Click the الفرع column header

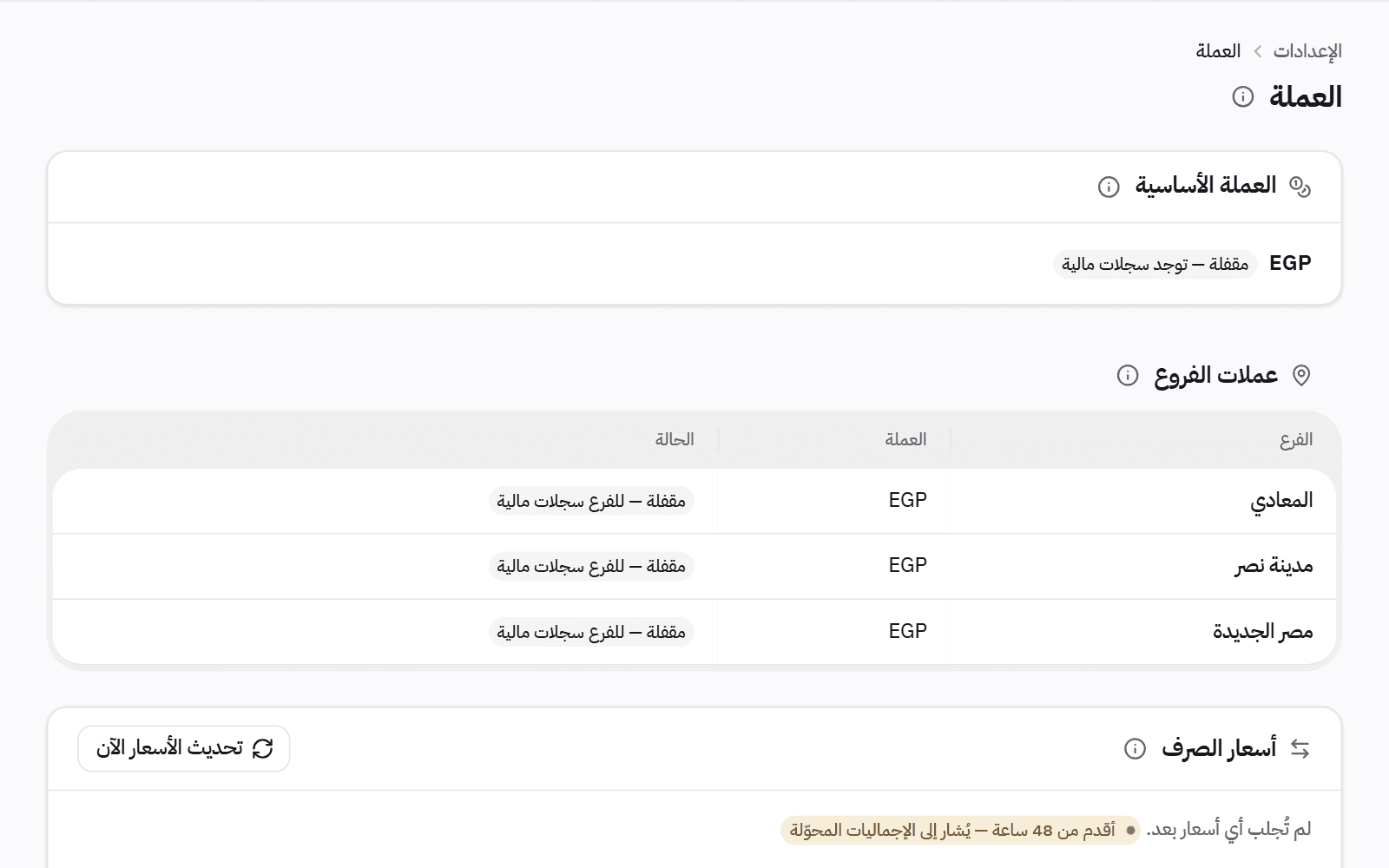pyautogui.click(x=1296, y=440)
